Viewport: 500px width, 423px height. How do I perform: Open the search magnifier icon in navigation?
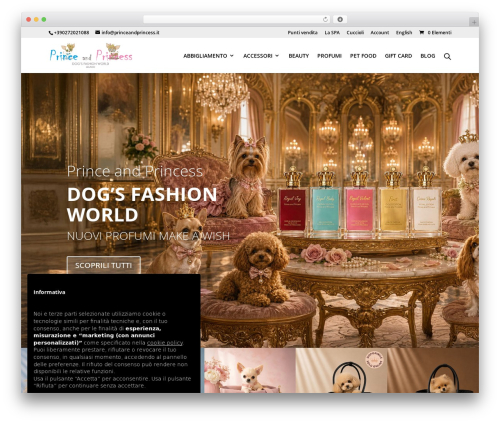point(447,56)
